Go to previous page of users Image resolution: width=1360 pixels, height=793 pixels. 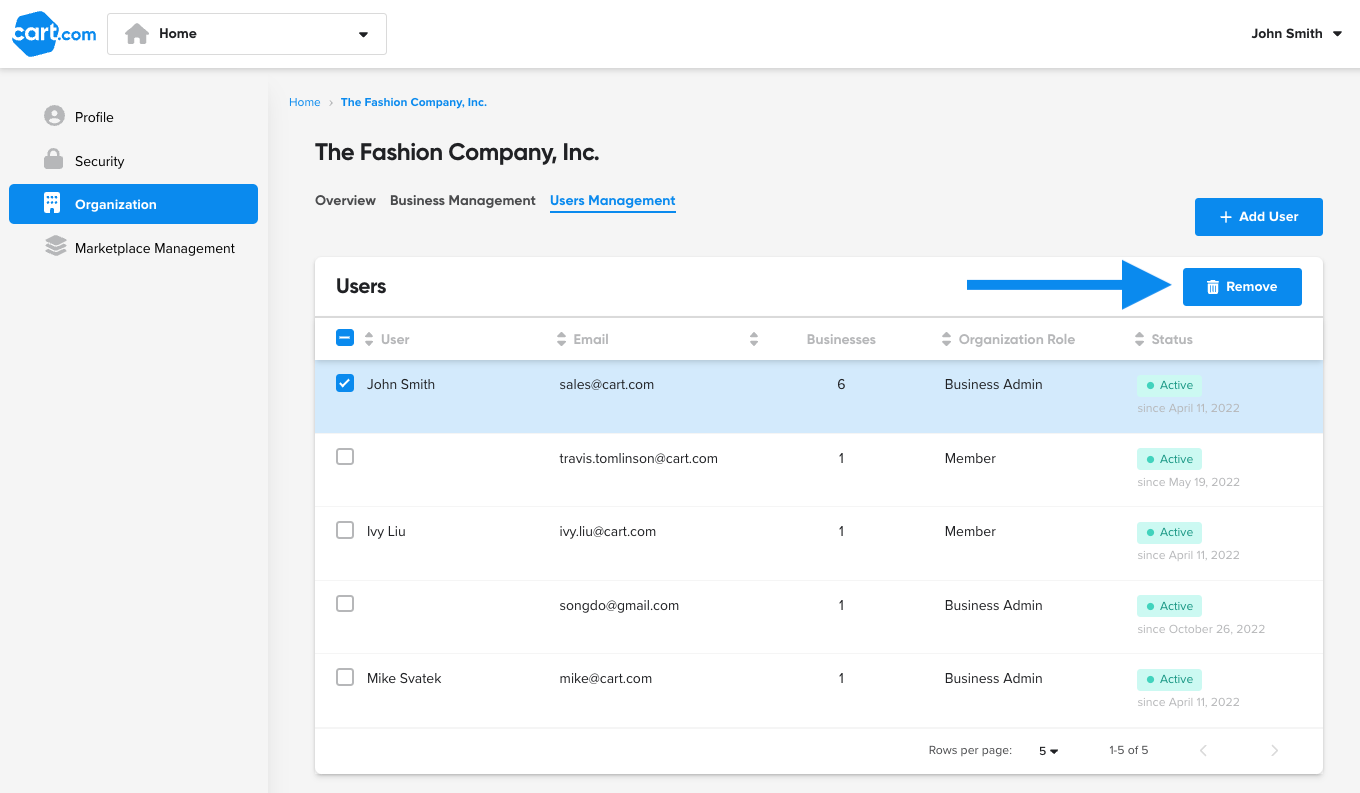1203,750
